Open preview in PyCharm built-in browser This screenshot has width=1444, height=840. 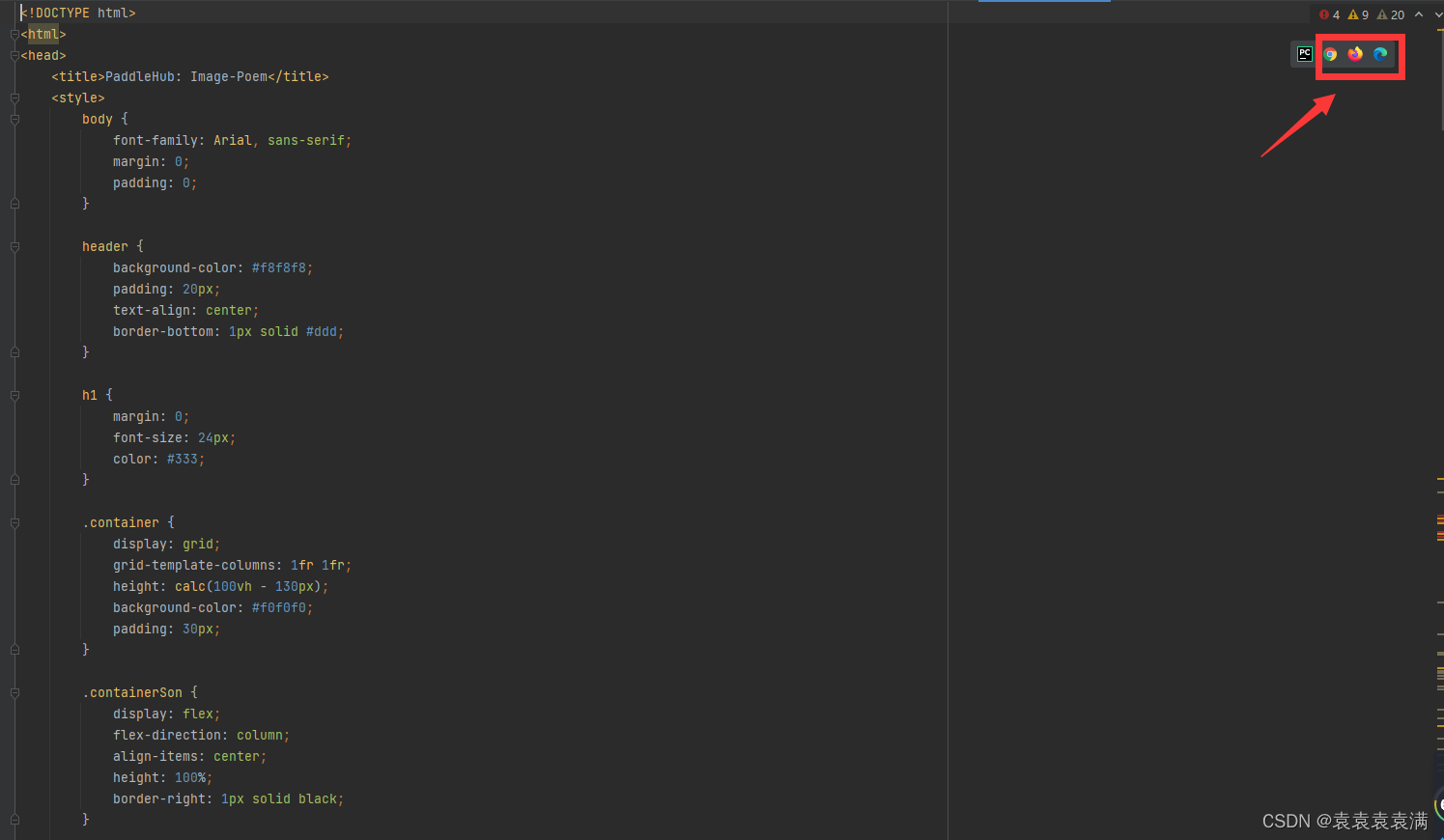tap(1305, 54)
